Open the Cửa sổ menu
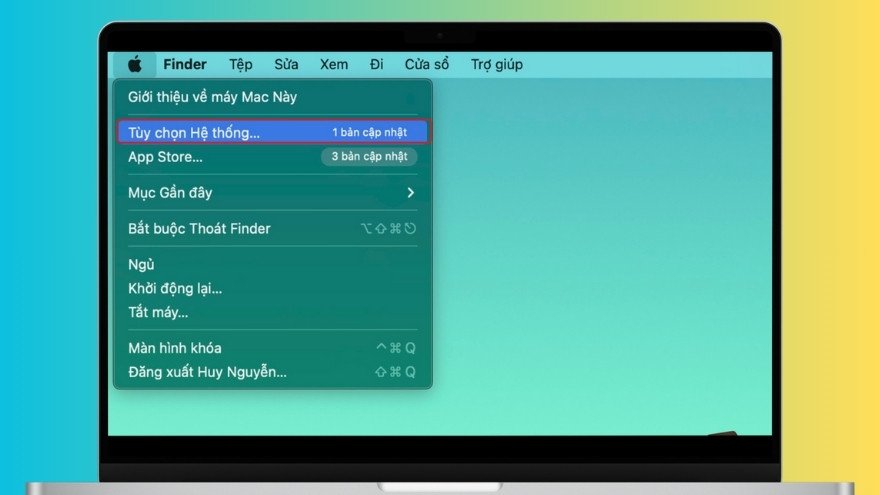 pyautogui.click(x=427, y=65)
